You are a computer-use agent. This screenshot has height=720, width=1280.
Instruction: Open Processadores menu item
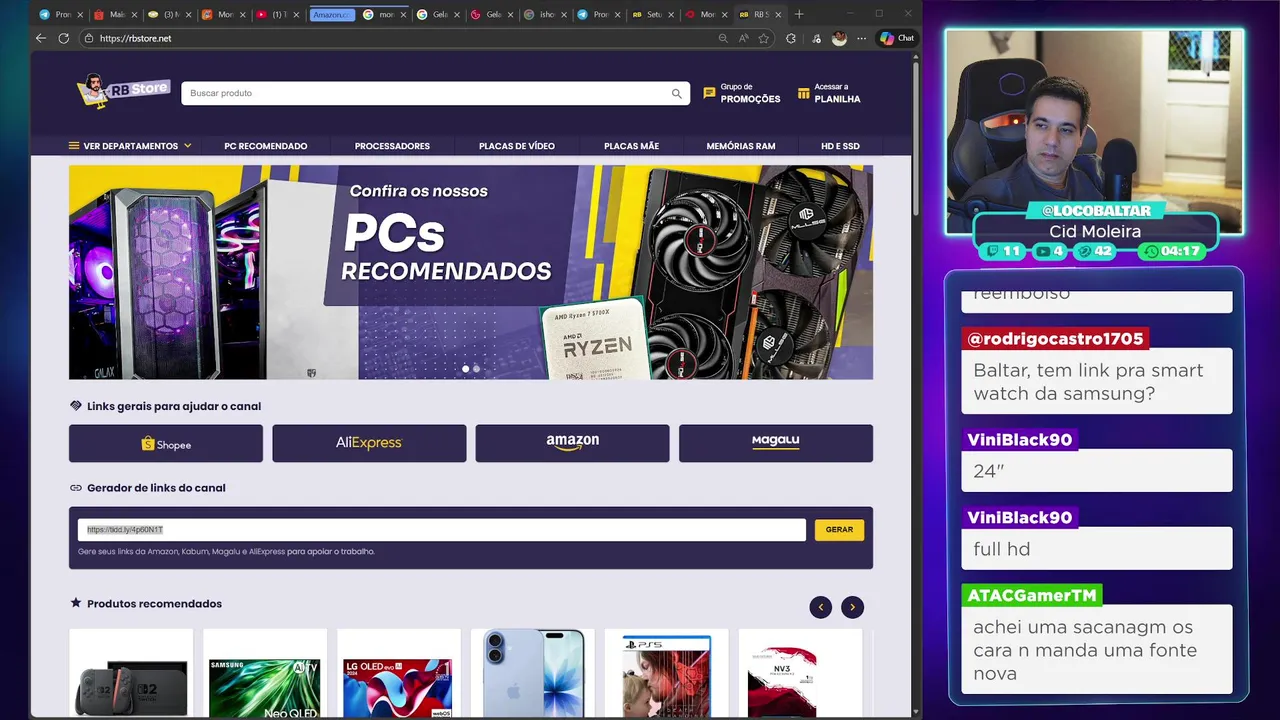click(392, 146)
